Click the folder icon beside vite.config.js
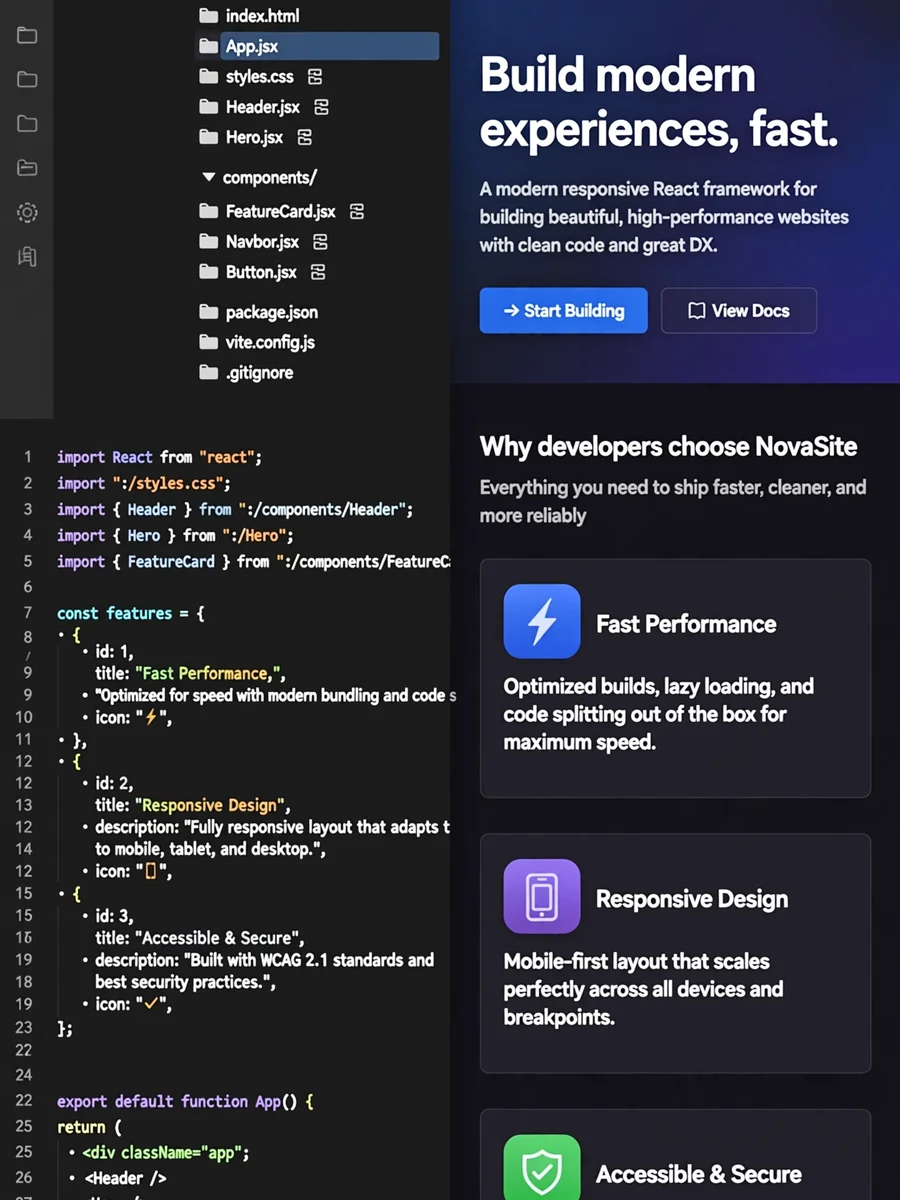 point(208,342)
